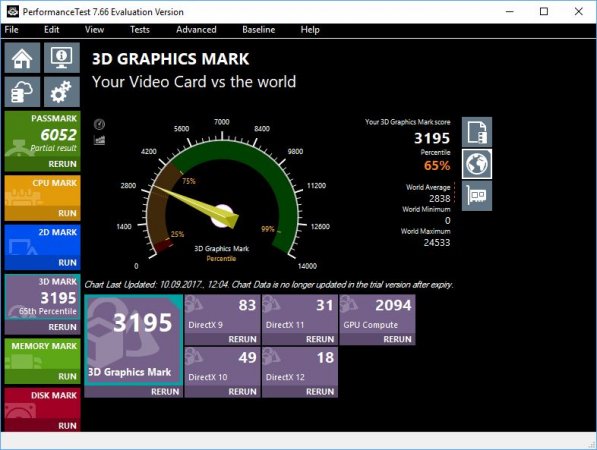Select the Memory Mark tile

click(43, 354)
